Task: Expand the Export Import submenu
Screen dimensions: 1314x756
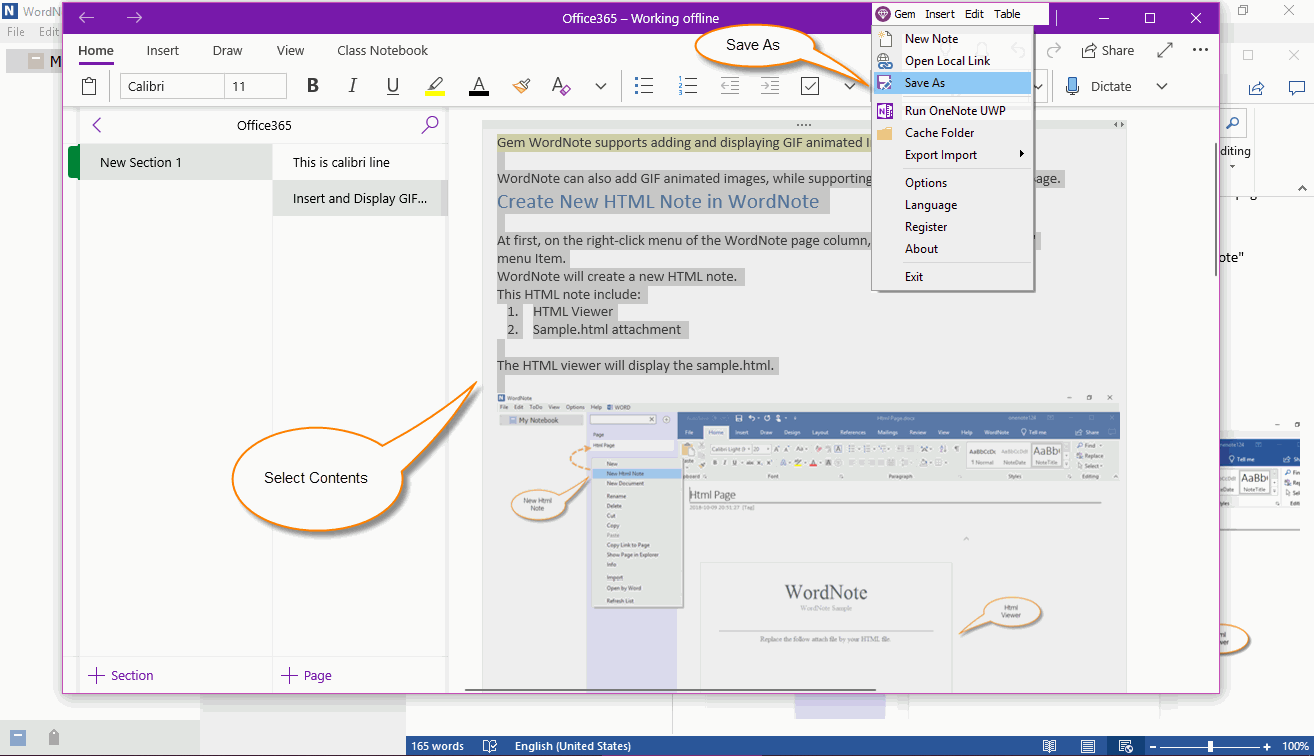Action: (953, 155)
